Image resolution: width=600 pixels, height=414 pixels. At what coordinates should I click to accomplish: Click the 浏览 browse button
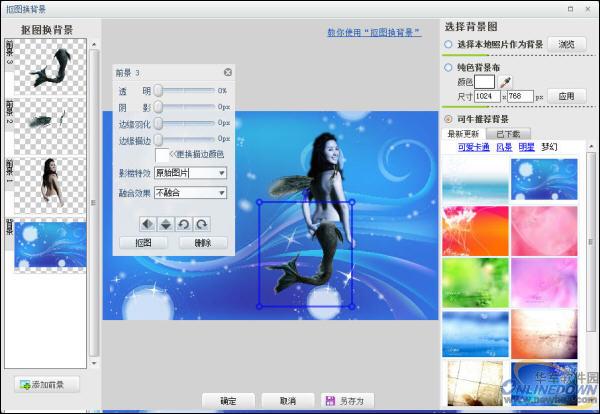coord(566,44)
